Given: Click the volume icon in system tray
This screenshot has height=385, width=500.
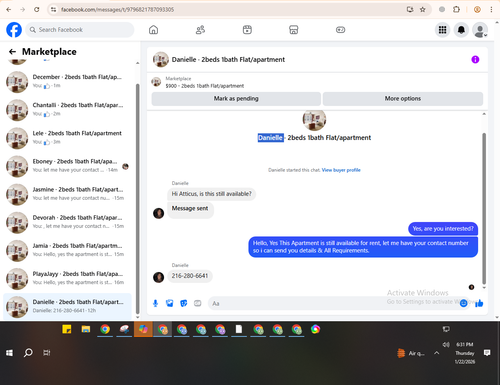Looking at the screenshot, I should tap(446, 345).
